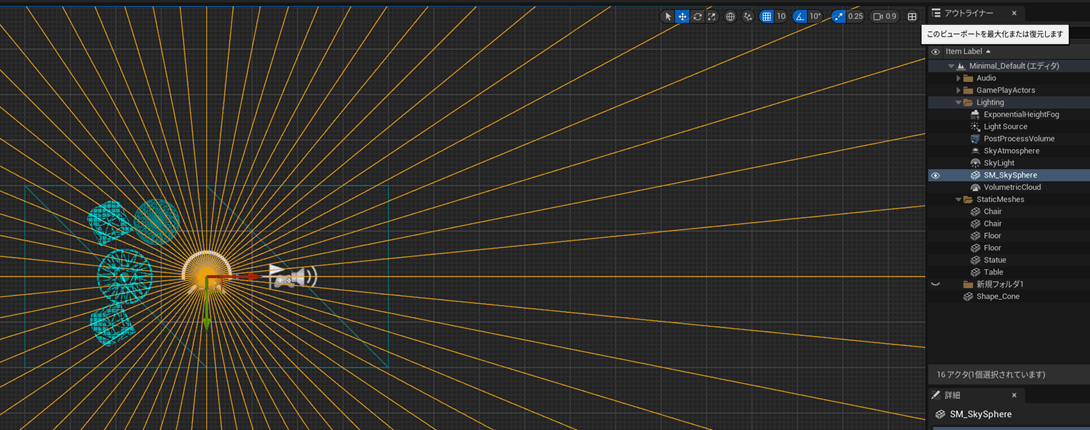Image resolution: width=1090 pixels, height=430 pixels.
Task: Open the surface snapping options icon
Action: 748,17
